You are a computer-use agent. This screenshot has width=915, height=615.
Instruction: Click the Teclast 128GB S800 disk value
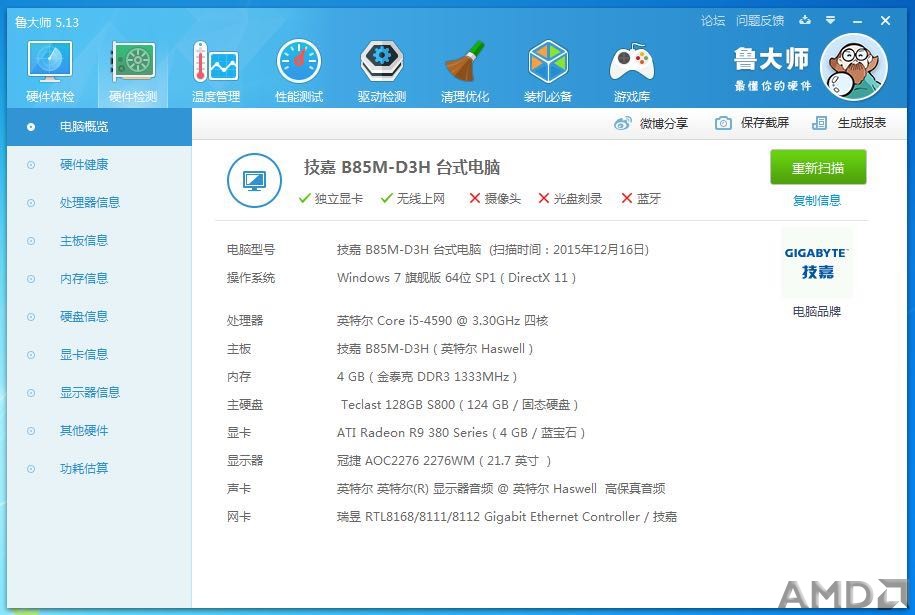point(460,405)
